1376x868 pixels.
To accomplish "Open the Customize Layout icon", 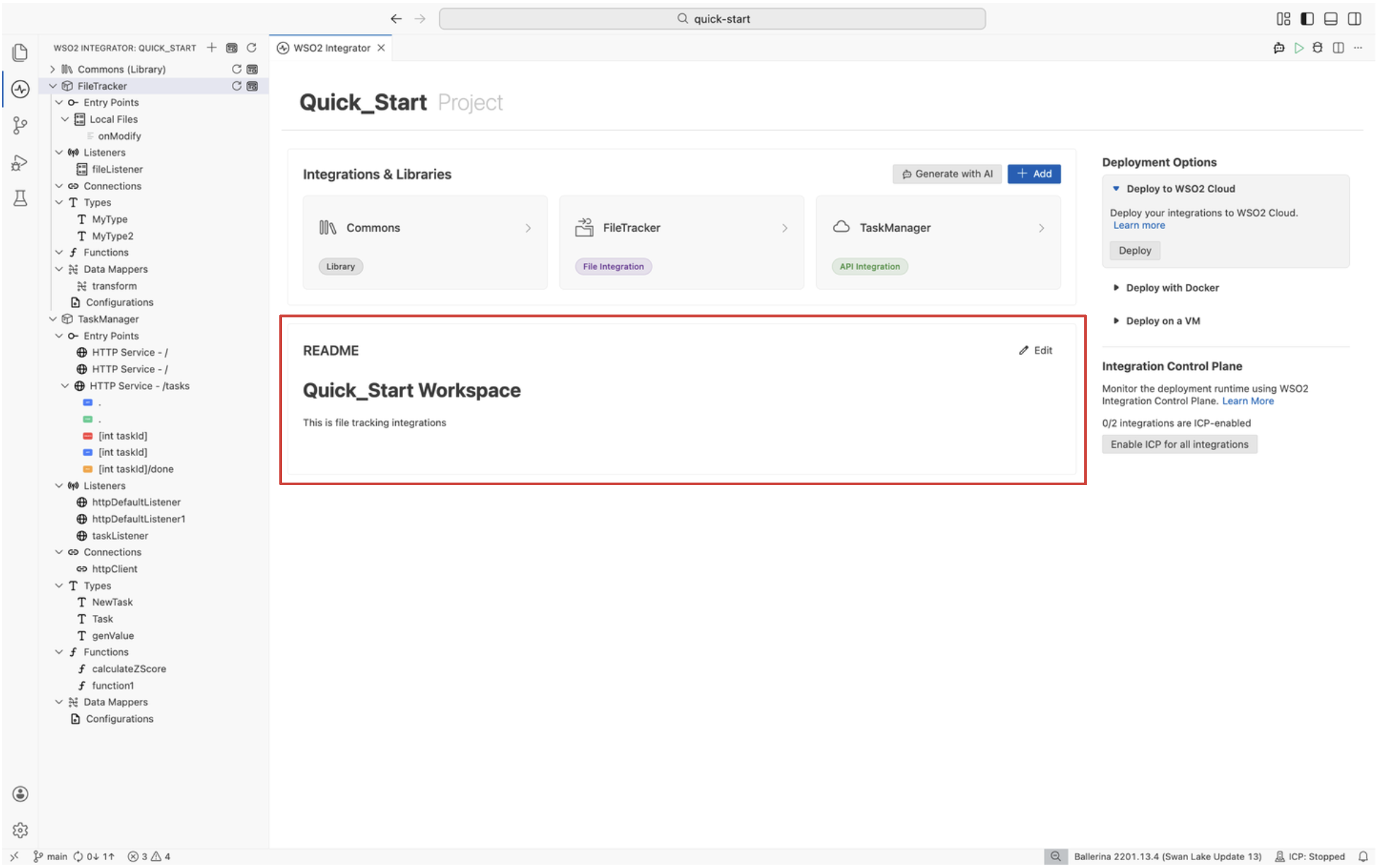I will click(1283, 19).
